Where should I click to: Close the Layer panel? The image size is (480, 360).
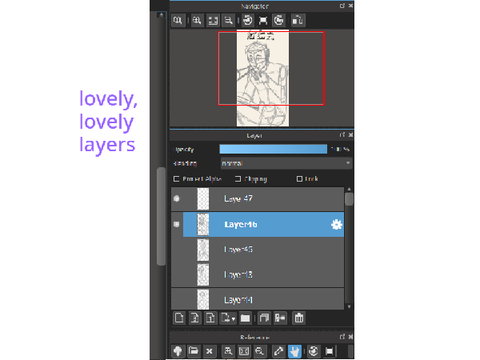[x=351, y=135]
